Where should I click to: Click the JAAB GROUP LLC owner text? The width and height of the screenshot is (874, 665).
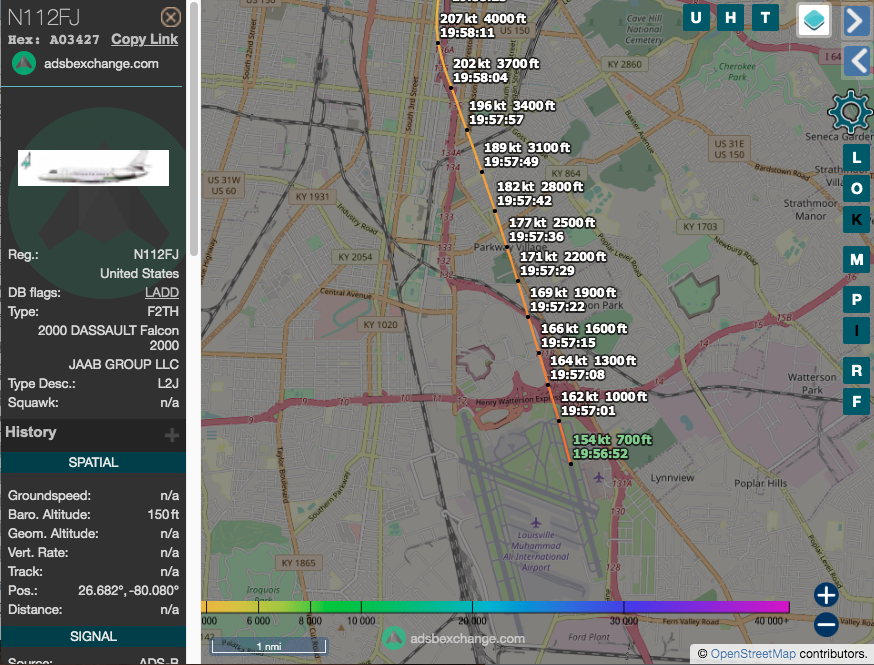click(x=124, y=365)
